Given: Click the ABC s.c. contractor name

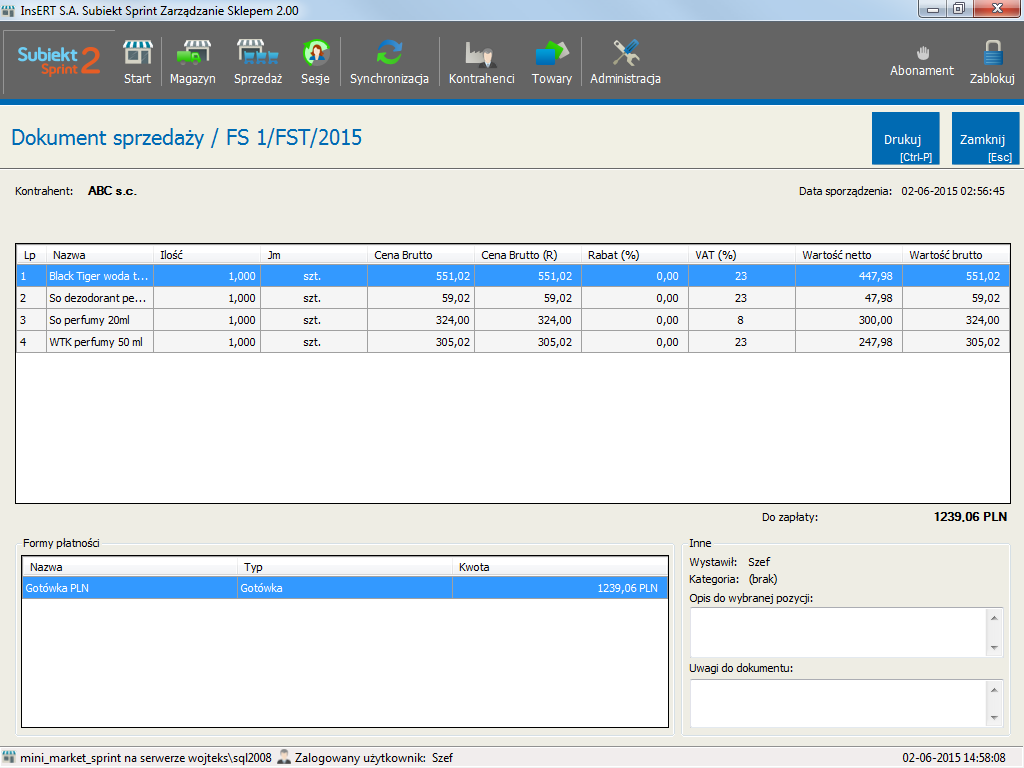Looking at the screenshot, I should (x=112, y=191).
